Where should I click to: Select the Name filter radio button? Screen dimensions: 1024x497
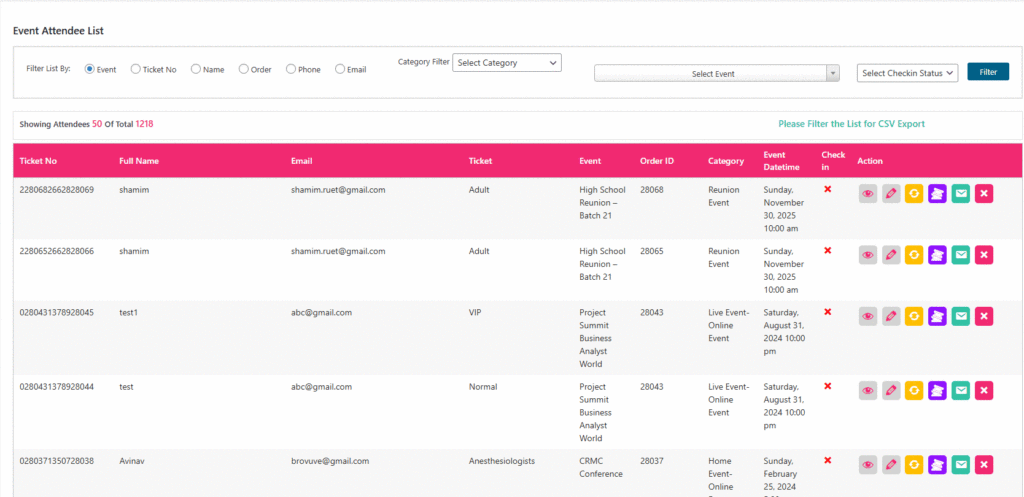(x=195, y=69)
